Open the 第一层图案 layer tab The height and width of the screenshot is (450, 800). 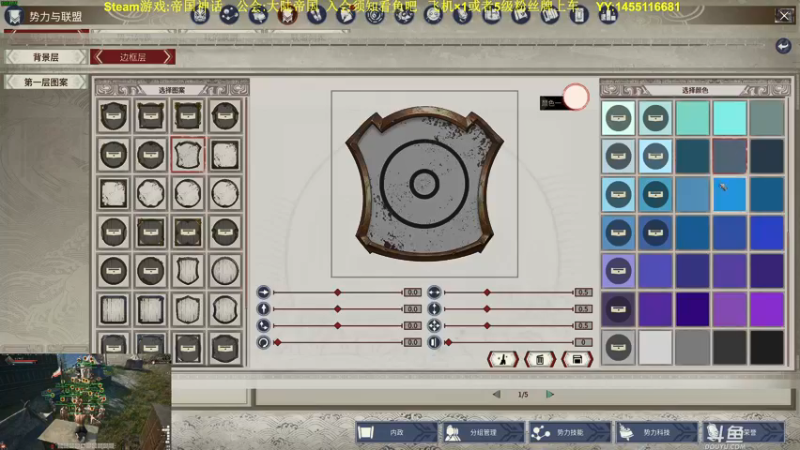pyautogui.click(x=45, y=82)
